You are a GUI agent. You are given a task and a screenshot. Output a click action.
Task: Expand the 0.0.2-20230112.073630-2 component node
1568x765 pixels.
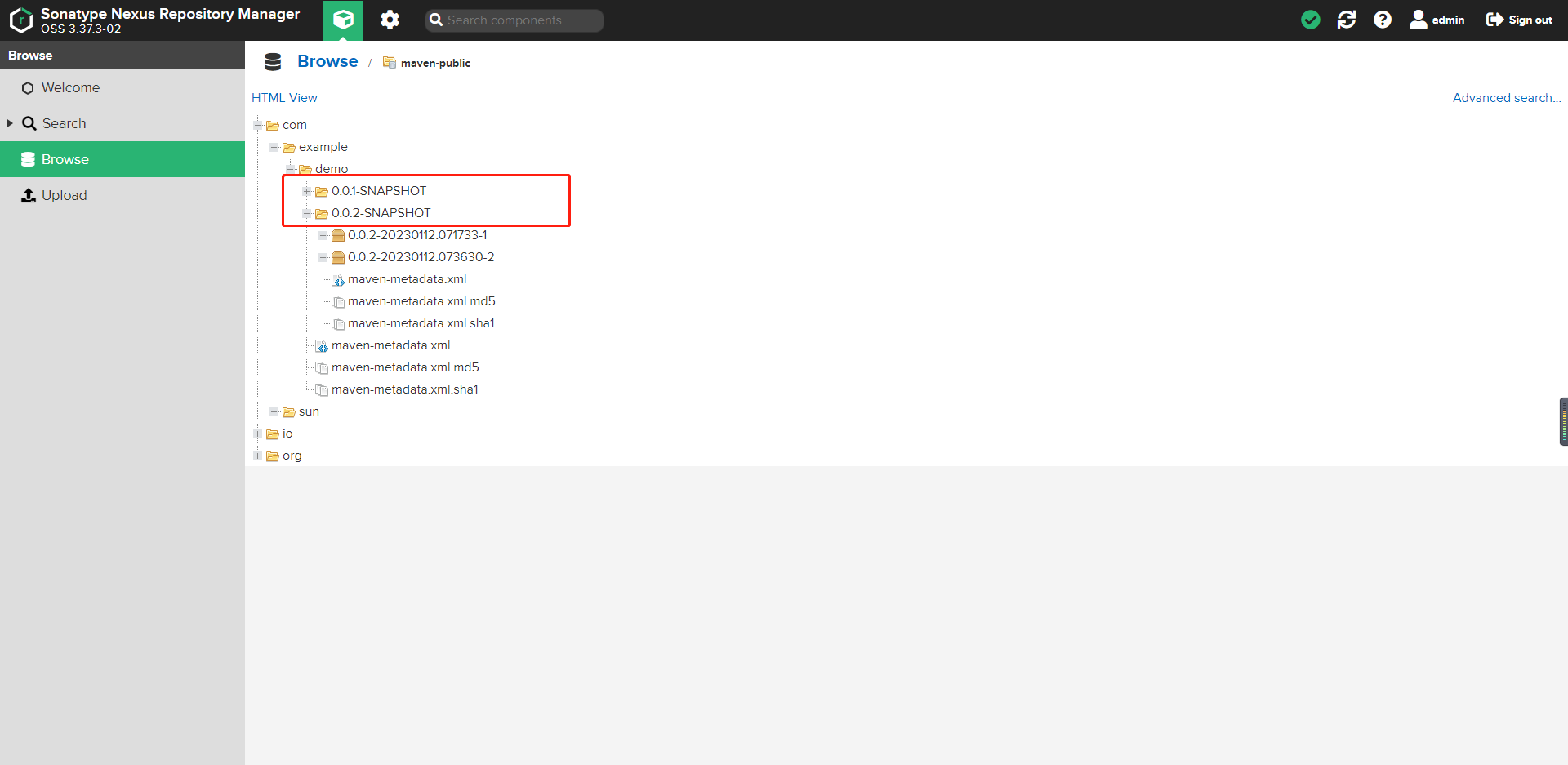323,257
